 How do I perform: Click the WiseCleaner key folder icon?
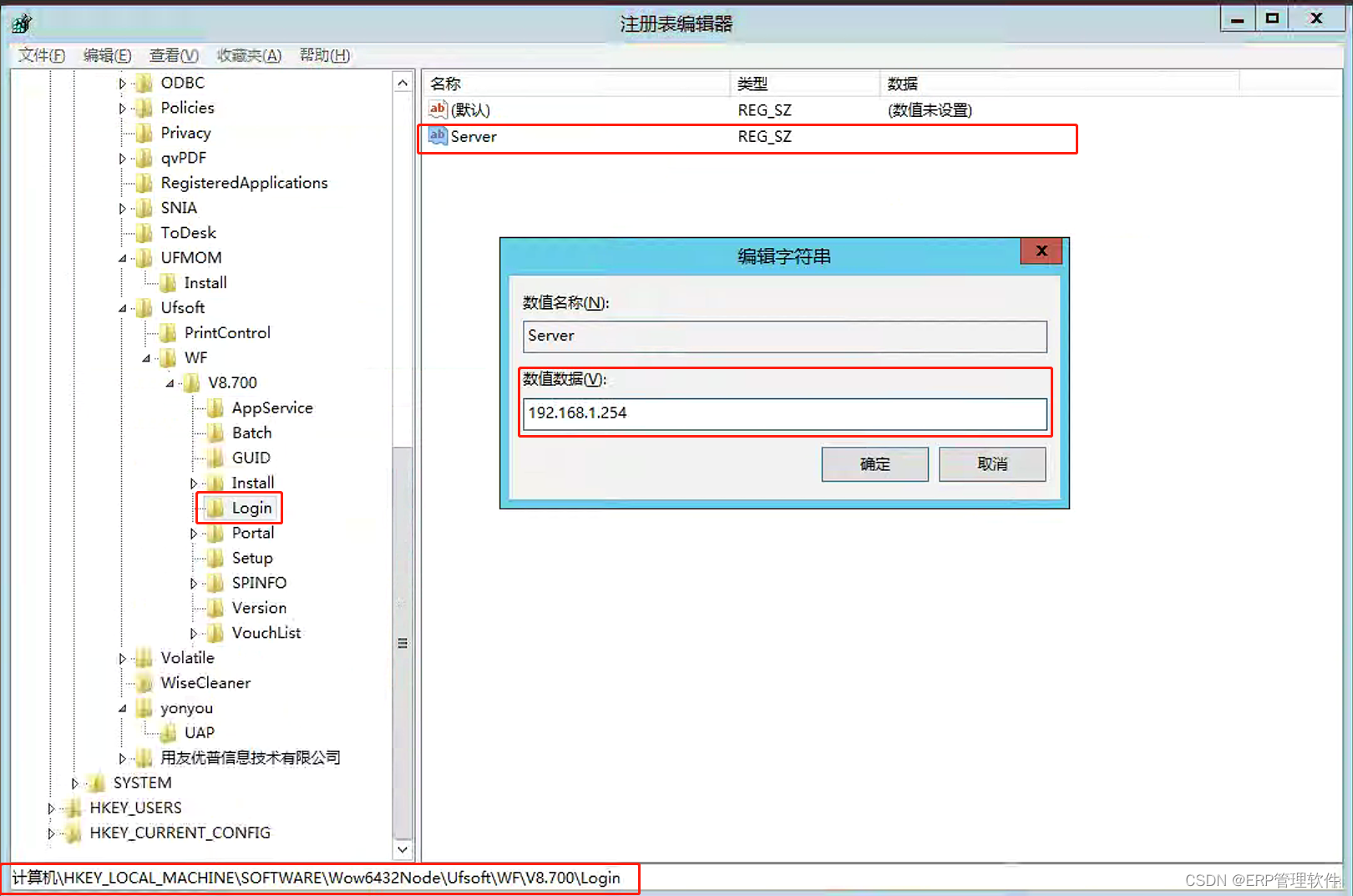(x=144, y=683)
